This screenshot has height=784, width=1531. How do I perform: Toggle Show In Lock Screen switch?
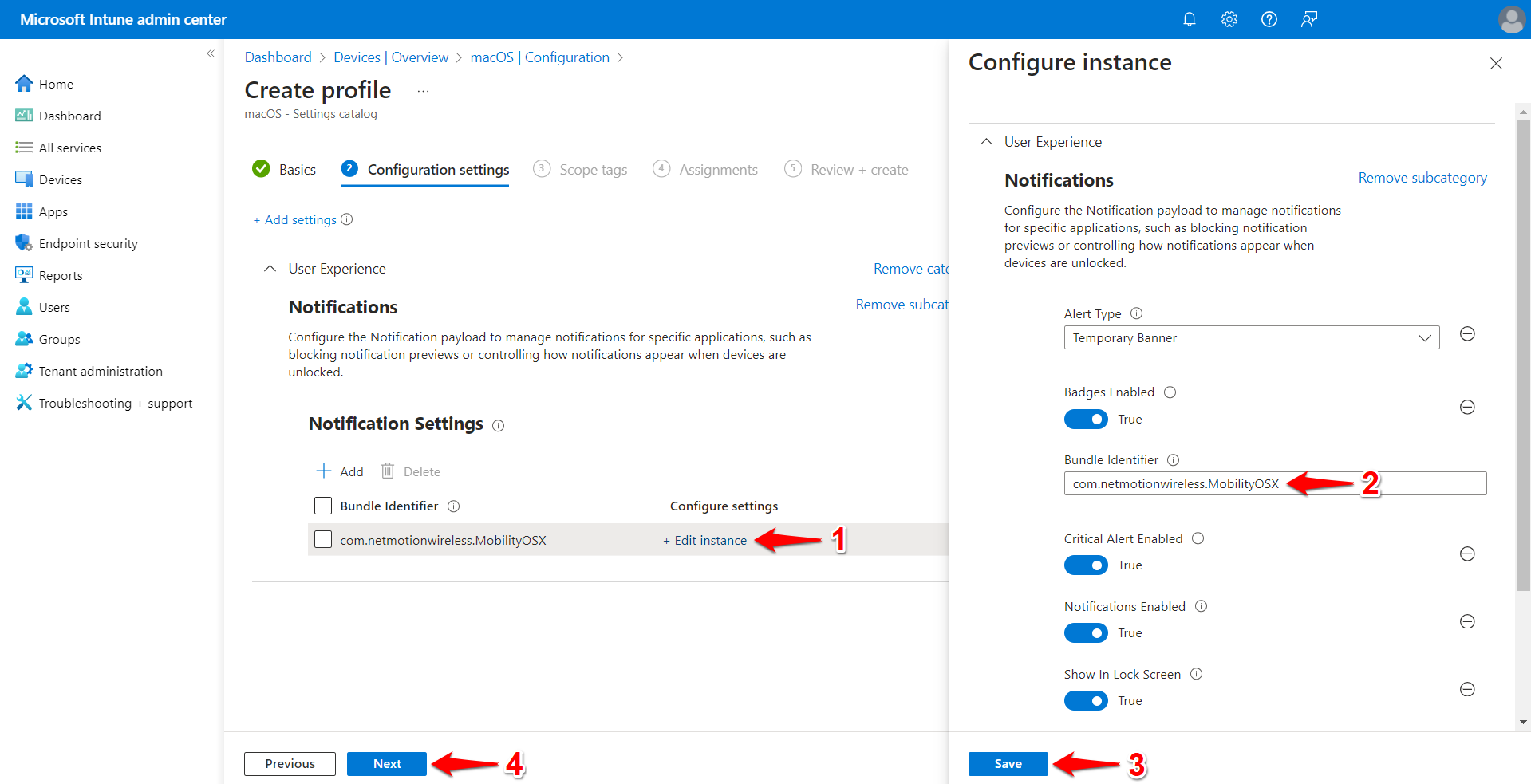(x=1086, y=700)
